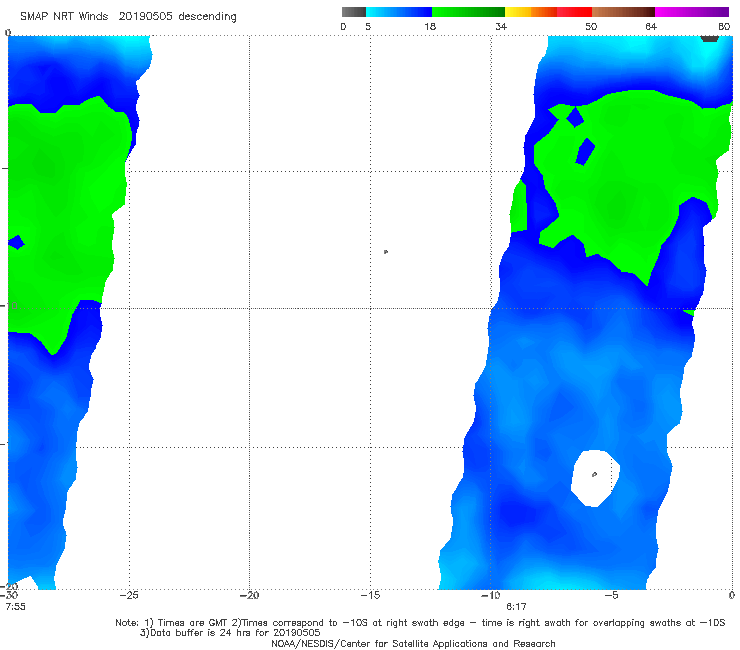
Task: Click the NOAA/NESDIS credit line
Action: click(413, 644)
